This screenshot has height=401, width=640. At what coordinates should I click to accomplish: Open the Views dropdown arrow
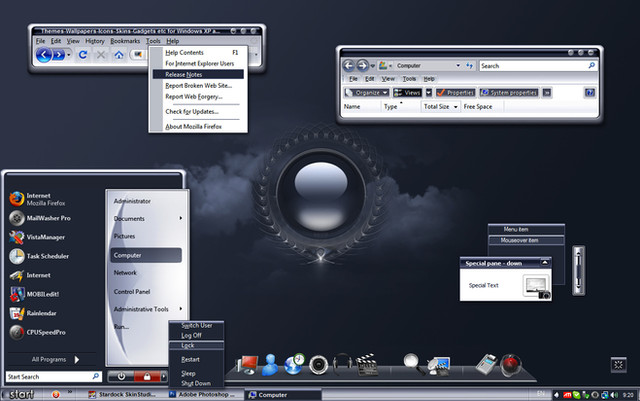[x=429, y=93]
